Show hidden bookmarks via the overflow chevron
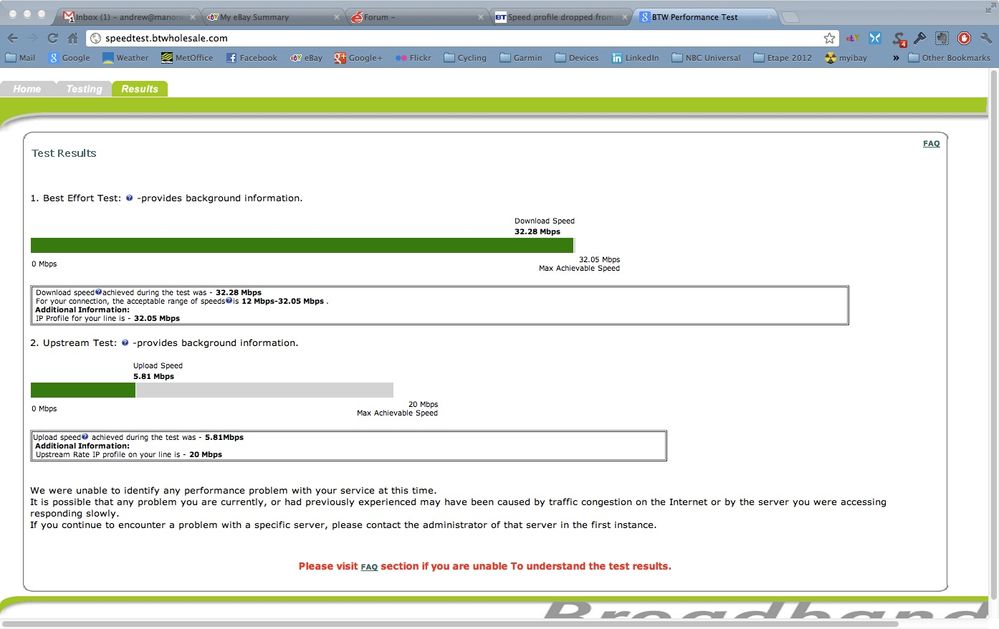This screenshot has width=999, height=629. click(896, 57)
